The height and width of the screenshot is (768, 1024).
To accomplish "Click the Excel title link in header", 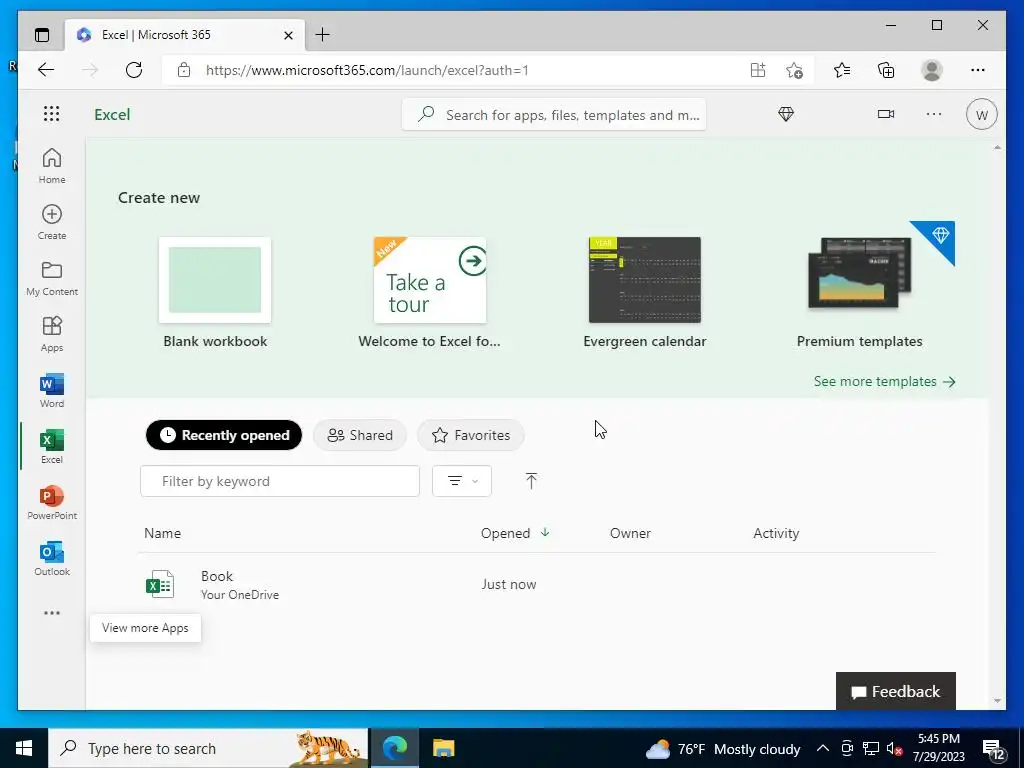I will coord(112,114).
